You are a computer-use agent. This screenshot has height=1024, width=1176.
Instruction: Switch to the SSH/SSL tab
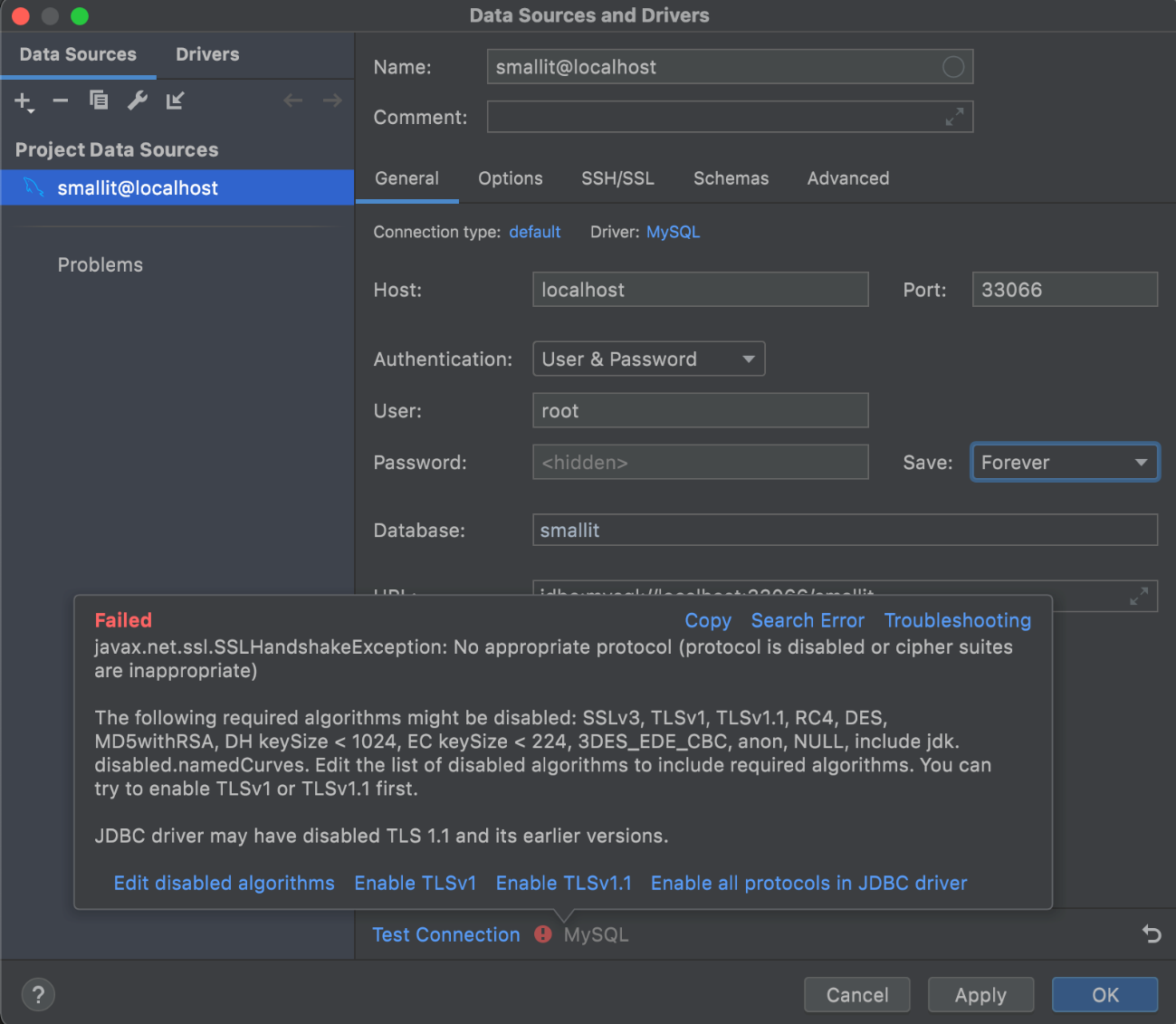coord(617,178)
